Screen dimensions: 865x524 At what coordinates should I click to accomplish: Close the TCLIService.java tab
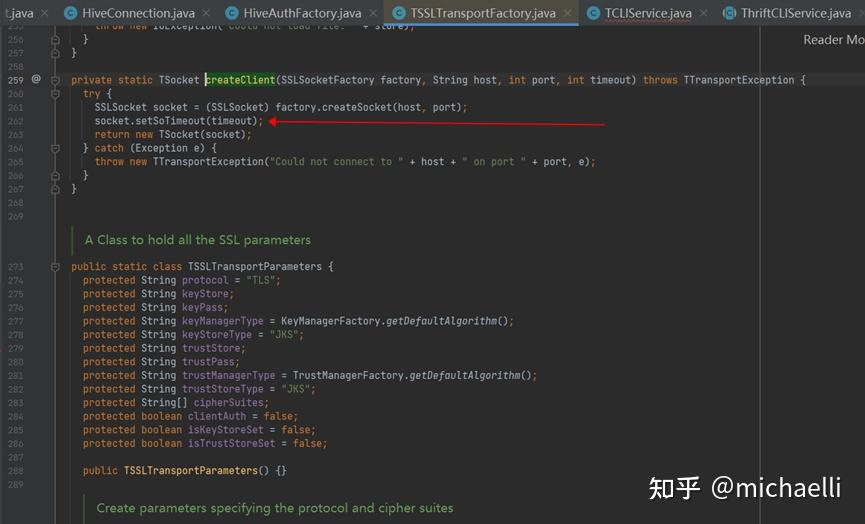click(x=703, y=13)
